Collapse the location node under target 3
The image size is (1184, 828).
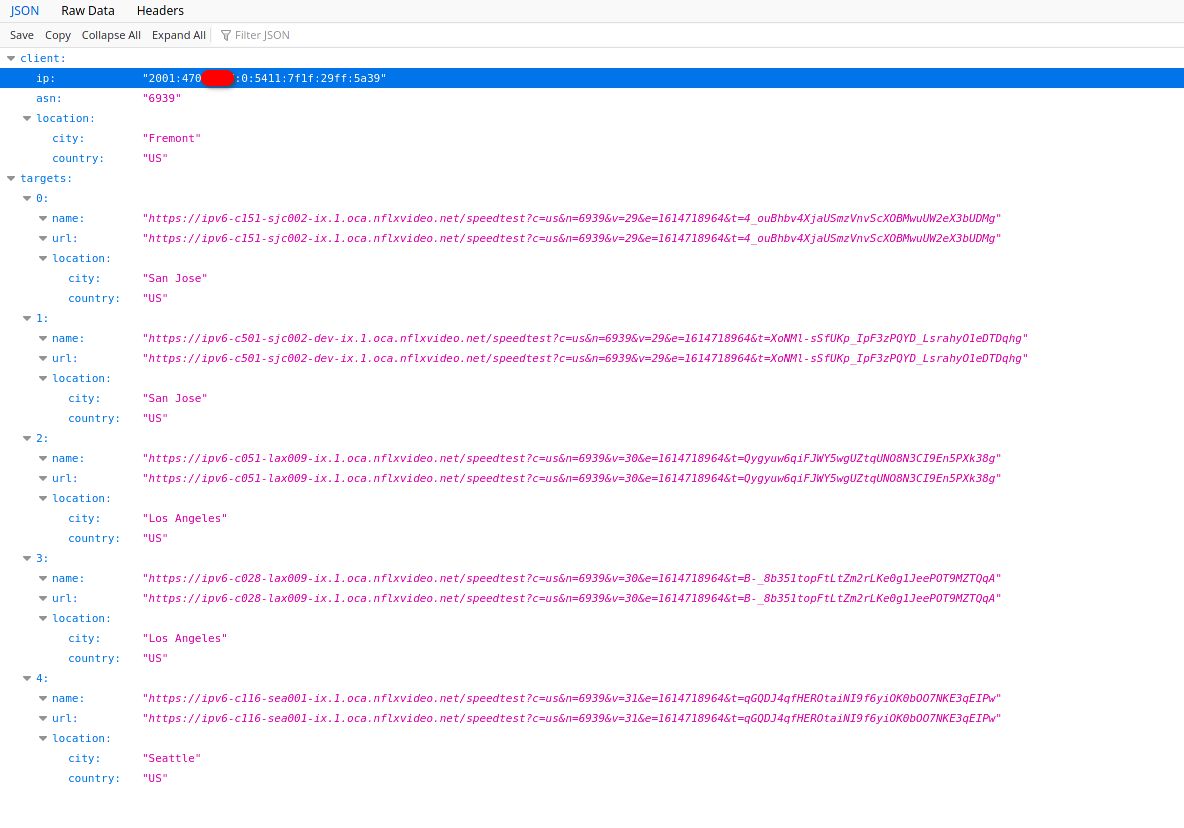pos(43,618)
